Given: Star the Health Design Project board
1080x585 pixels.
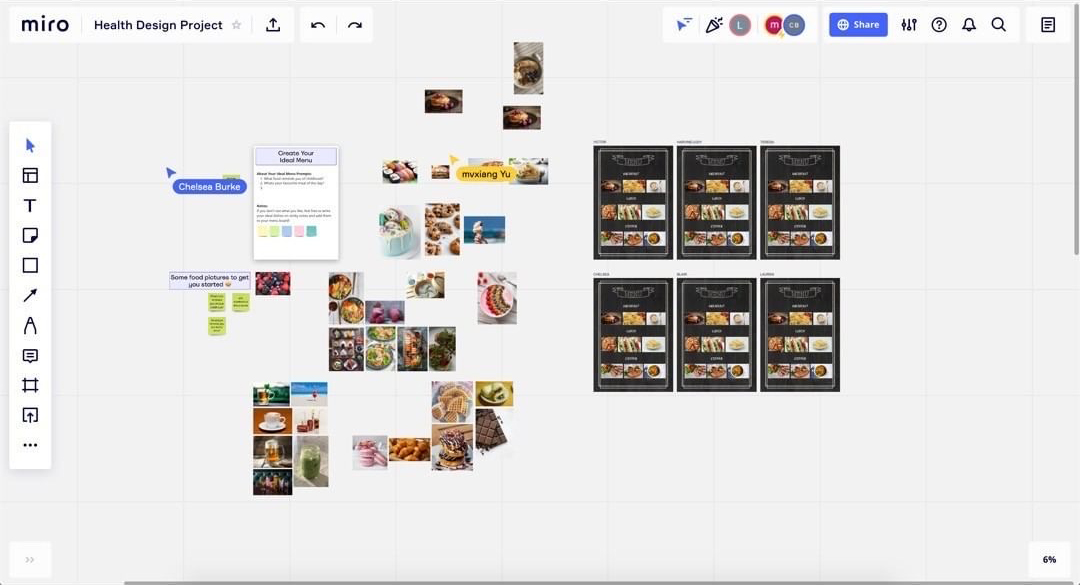Looking at the screenshot, I should click(x=236, y=25).
